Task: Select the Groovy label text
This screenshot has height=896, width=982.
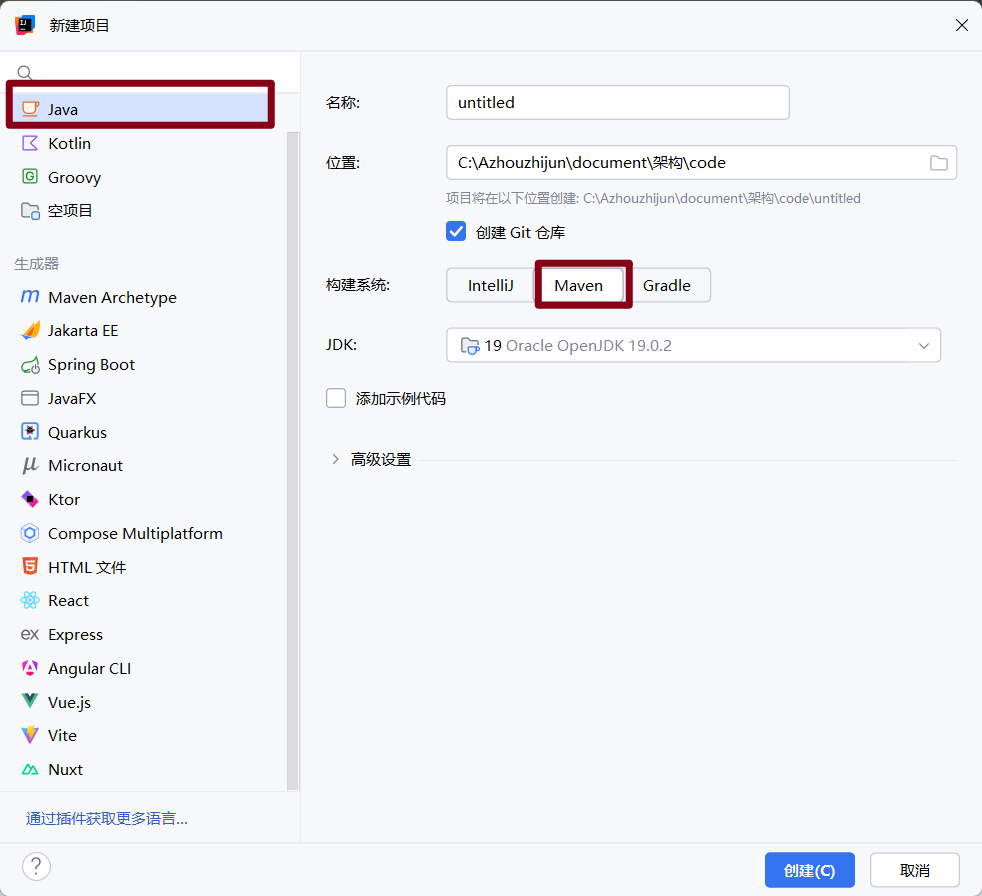Action: [75, 178]
